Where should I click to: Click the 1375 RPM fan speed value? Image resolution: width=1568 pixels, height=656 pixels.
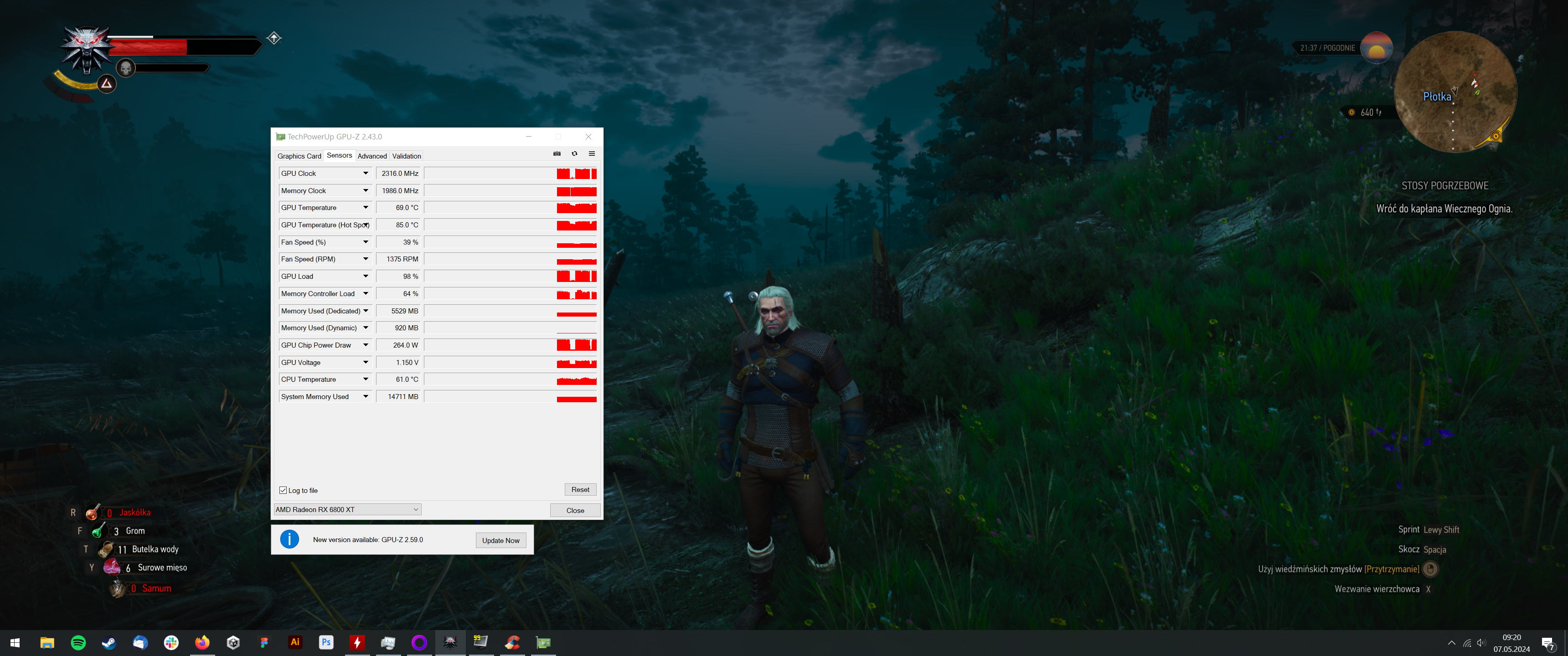399,259
